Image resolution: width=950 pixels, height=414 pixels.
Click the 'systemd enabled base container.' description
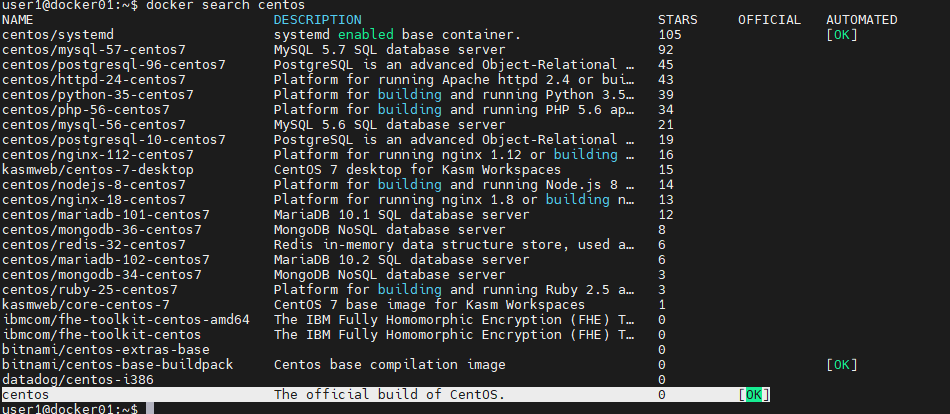click(x=397, y=35)
